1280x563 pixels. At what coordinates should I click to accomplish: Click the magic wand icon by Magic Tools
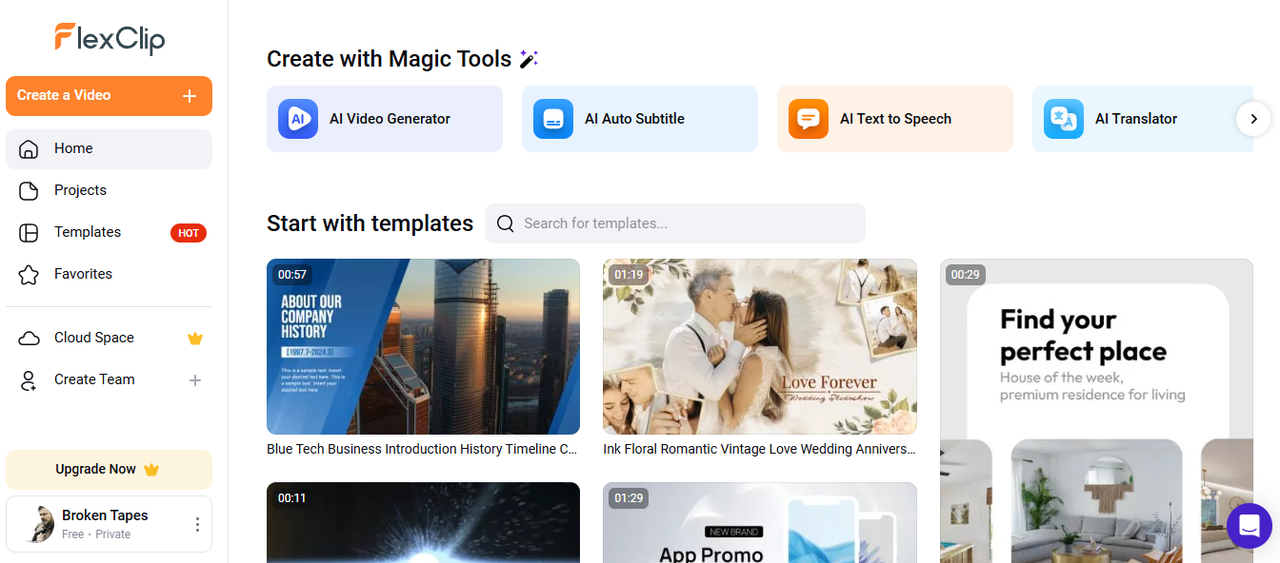click(529, 59)
